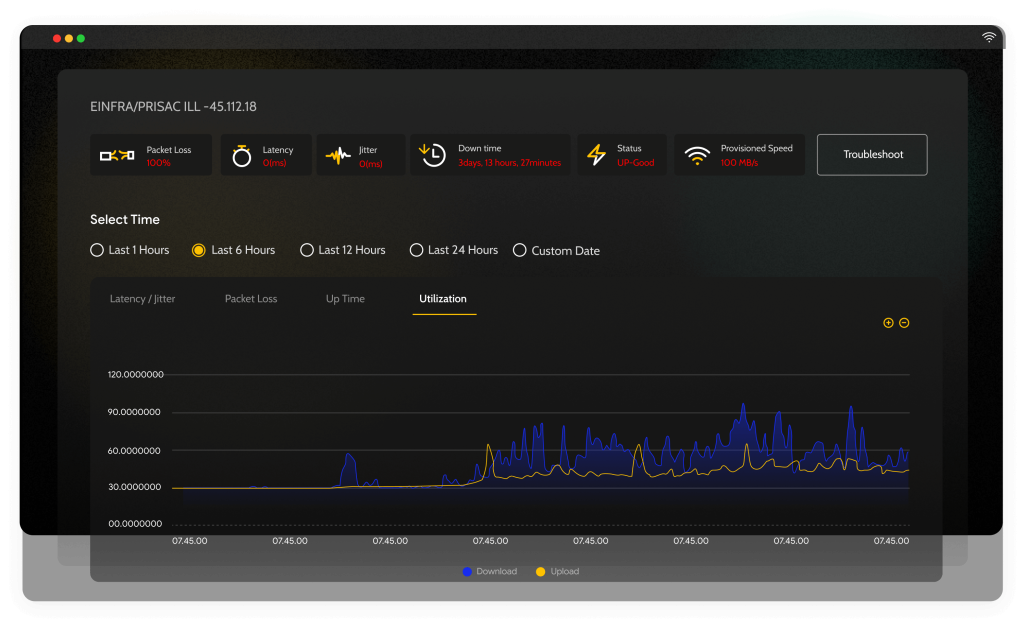Zoom in on the utilization chart
Screen dimensions: 1024x627
887,322
